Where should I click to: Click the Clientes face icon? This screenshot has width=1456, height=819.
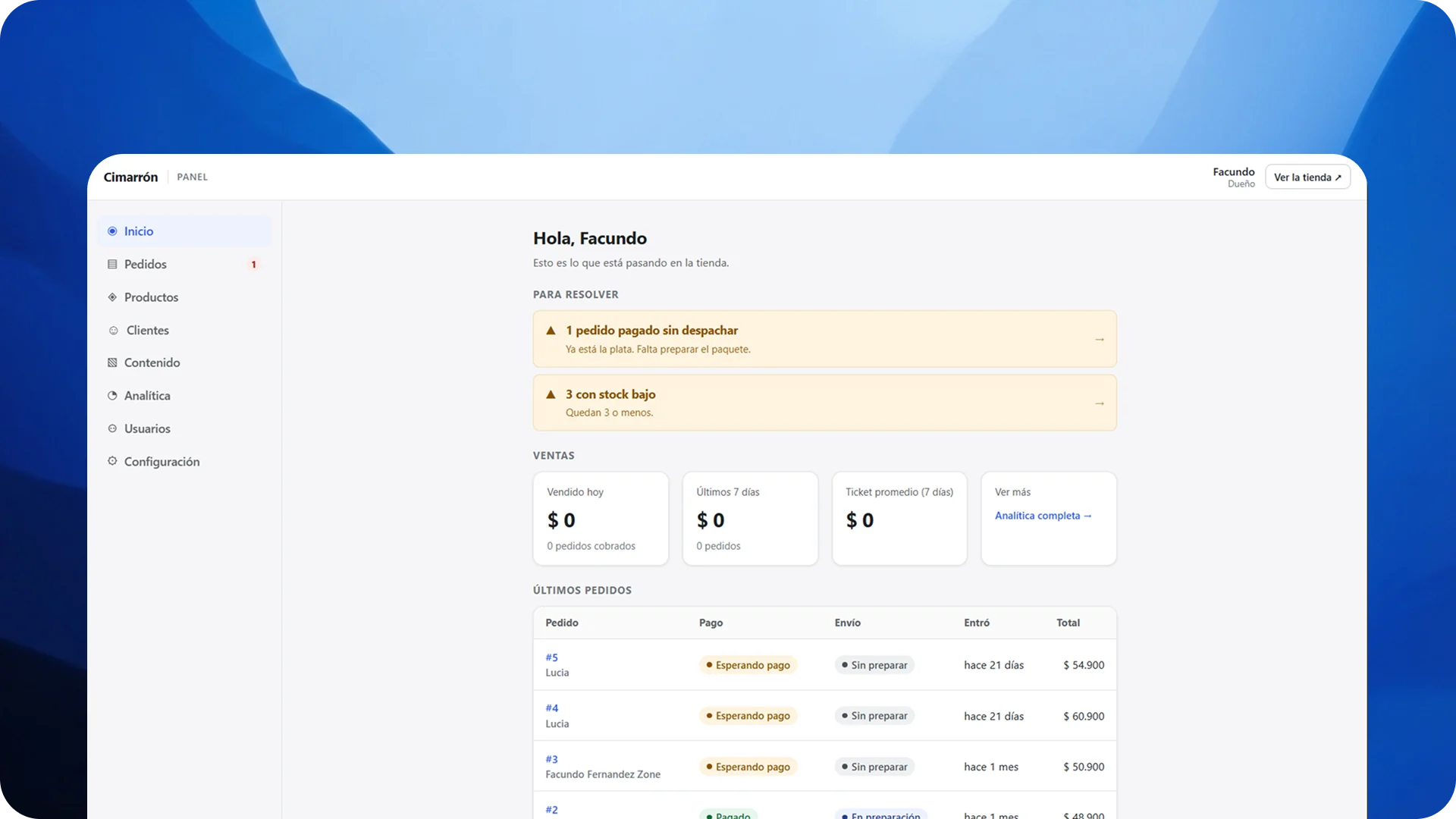(x=113, y=331)
